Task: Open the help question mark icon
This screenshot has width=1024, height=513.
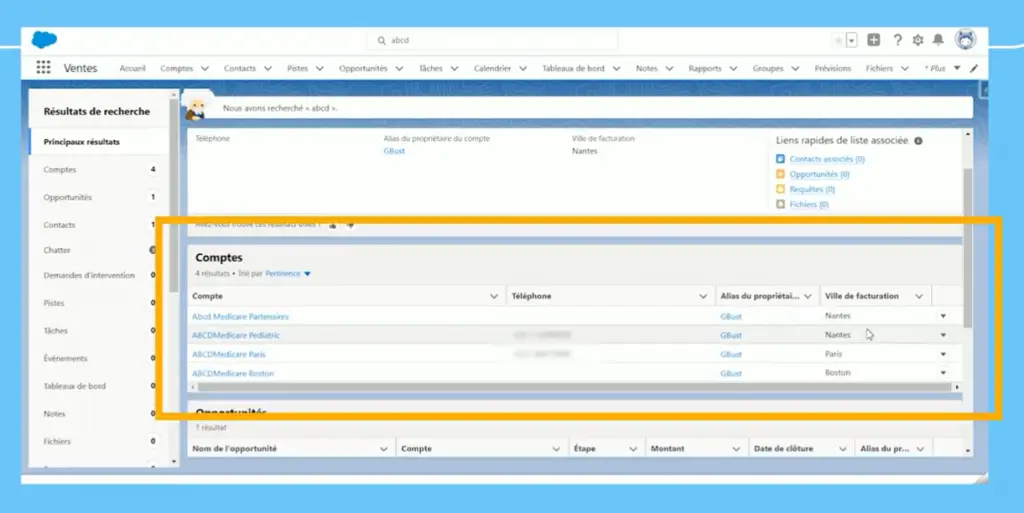Action: coord(897,40)
